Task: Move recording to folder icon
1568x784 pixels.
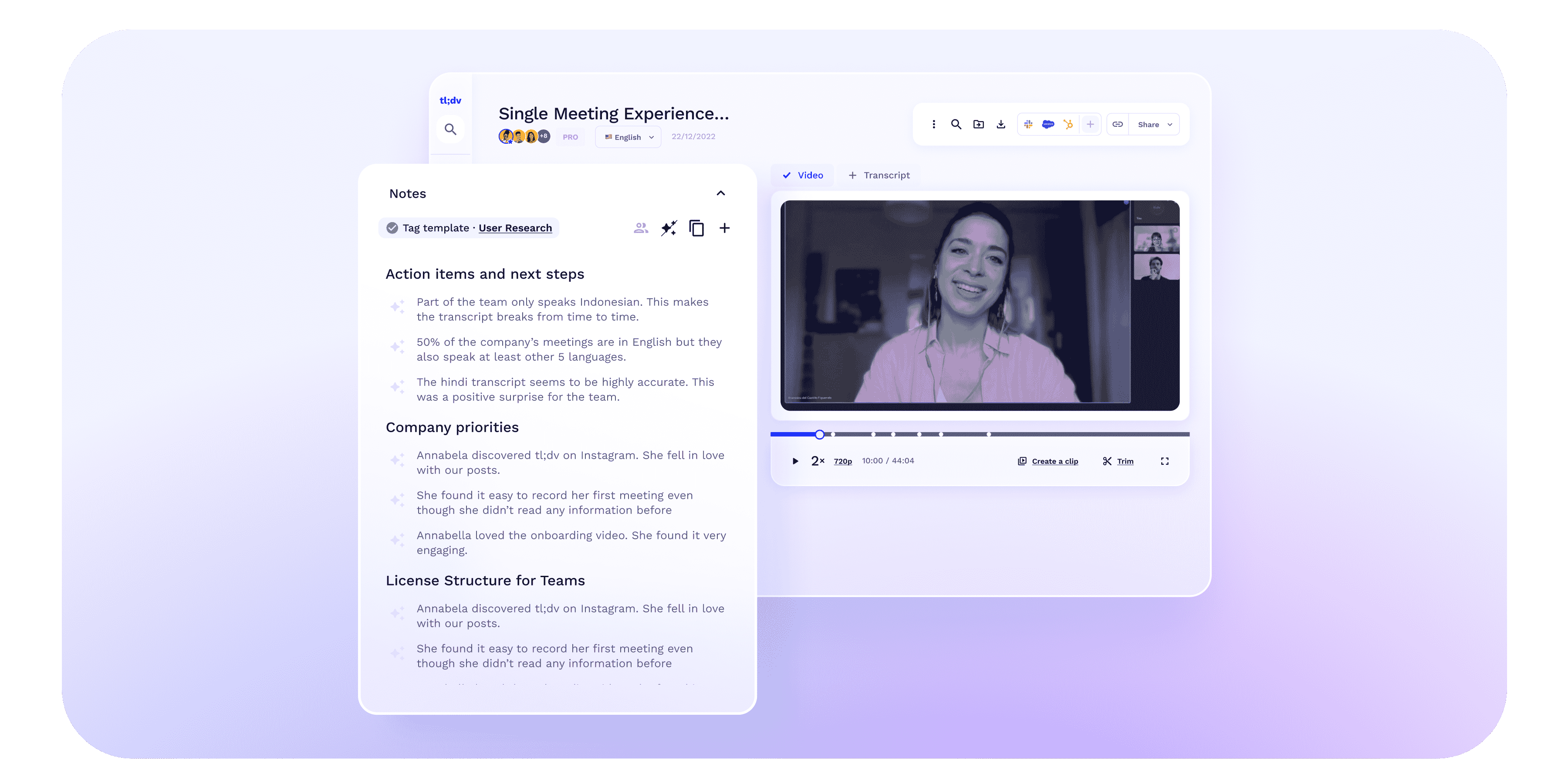Action: [978, 124]
